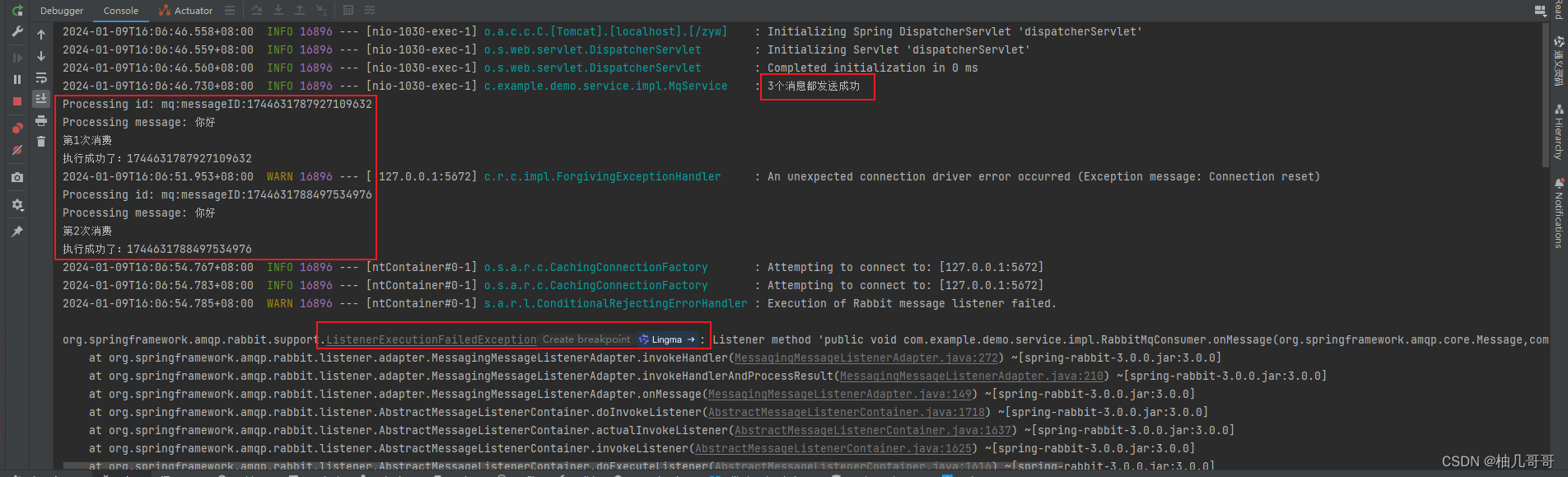Click the Step Out icon
Viewport: 1568px width, 477px height.
300,10
